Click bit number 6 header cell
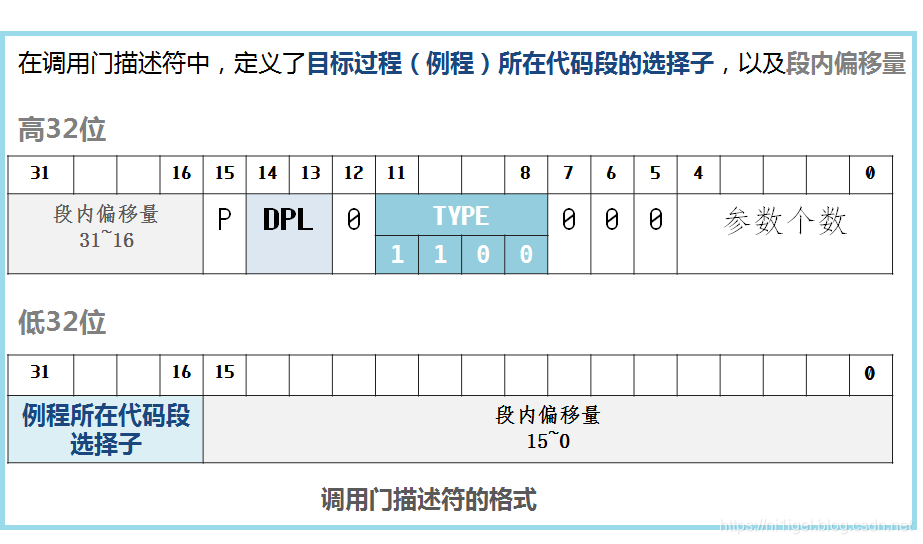This screenshot has width=923, height=544. pos(612,174)
